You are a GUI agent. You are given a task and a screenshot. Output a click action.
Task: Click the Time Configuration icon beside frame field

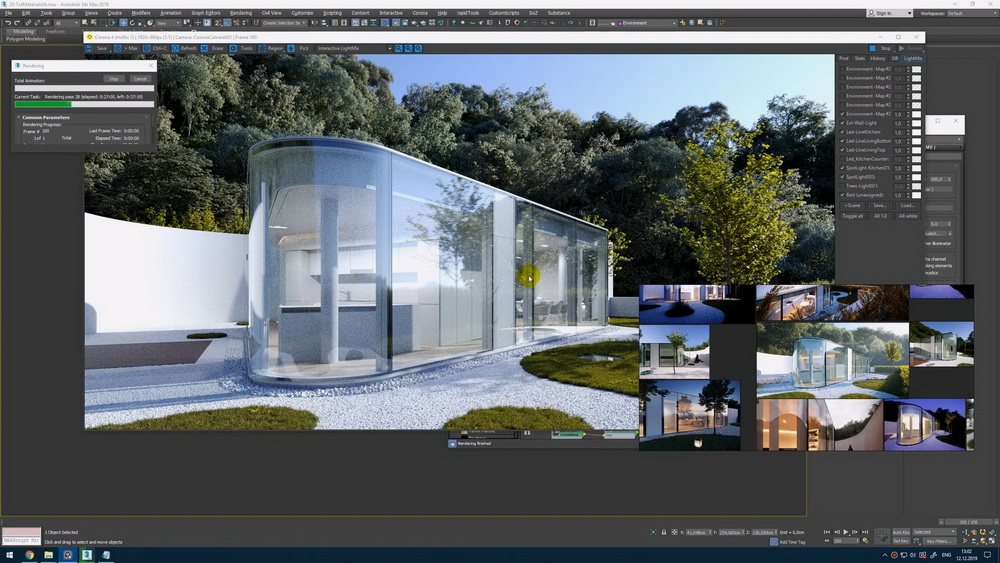click(865, 541)
